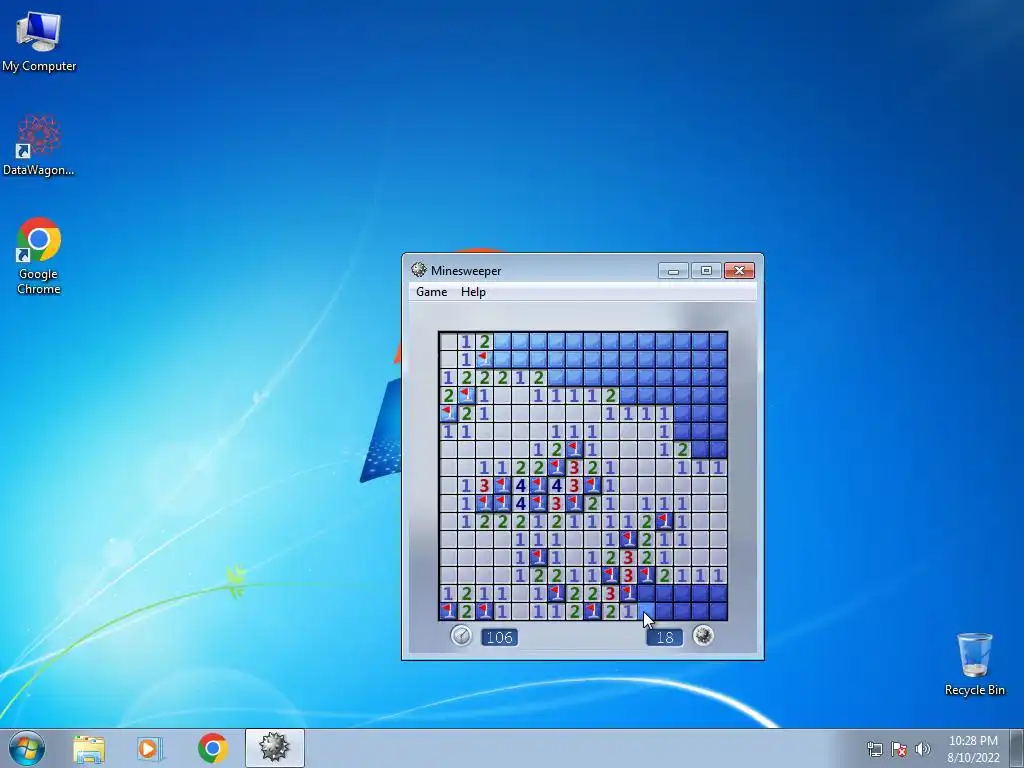Click the timer clock icon in Minesweeper
1024x768 pixels.
pos(461,635)
